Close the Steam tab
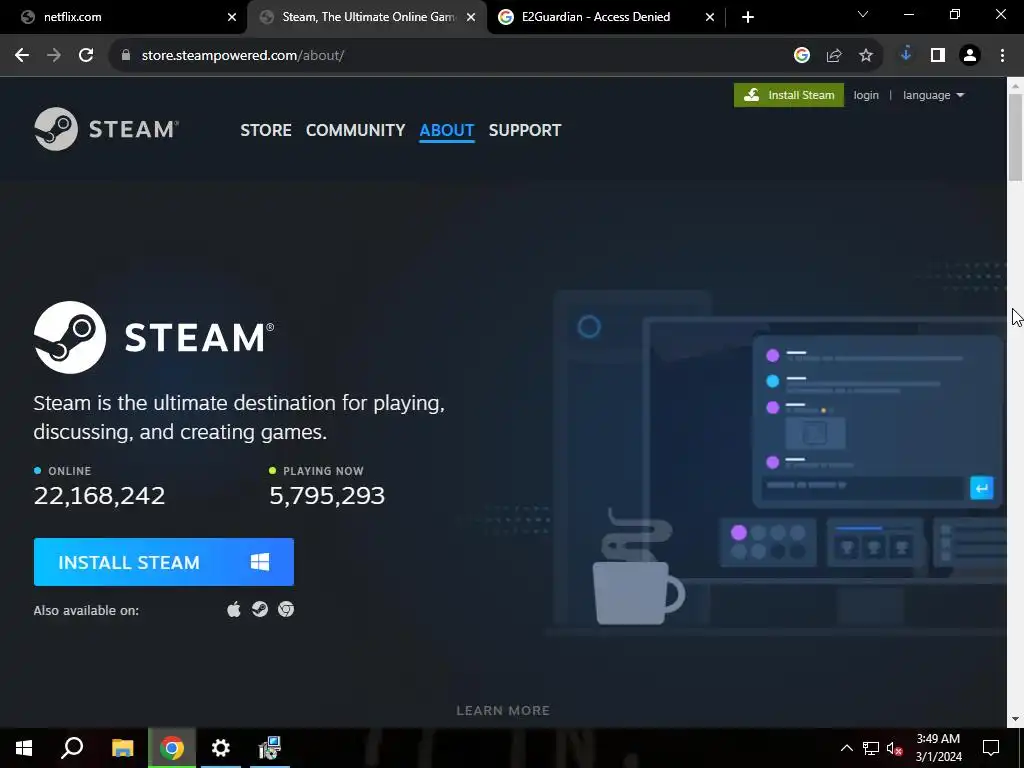Viewport: 1024px width, 768px height. click(x=471, y=18)
